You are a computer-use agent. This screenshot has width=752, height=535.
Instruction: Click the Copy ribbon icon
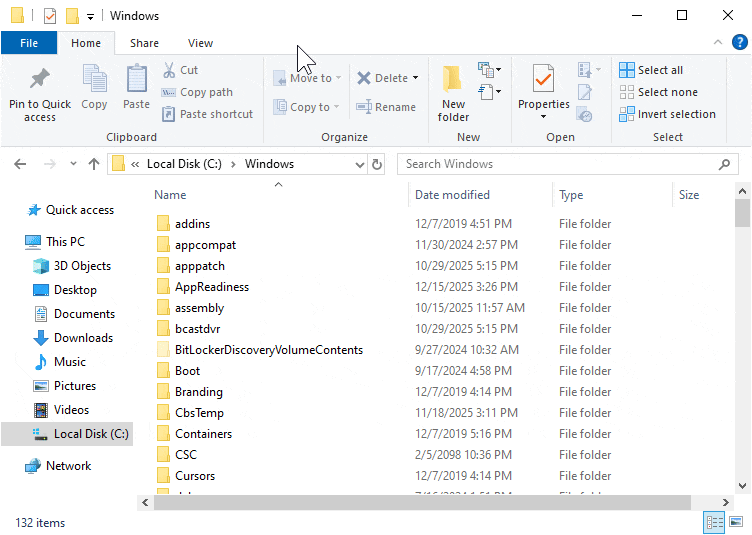point(94,78)
